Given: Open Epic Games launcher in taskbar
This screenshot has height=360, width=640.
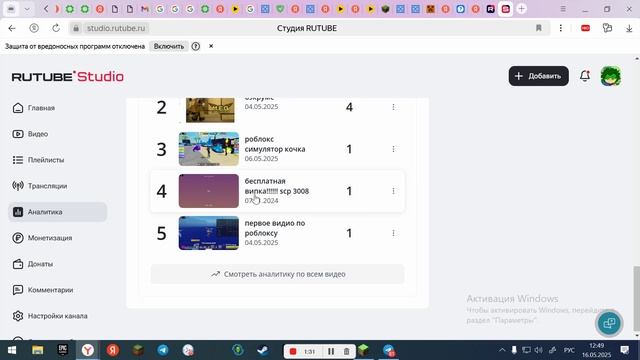Looking at the screenshot, I should click(62, 350).
